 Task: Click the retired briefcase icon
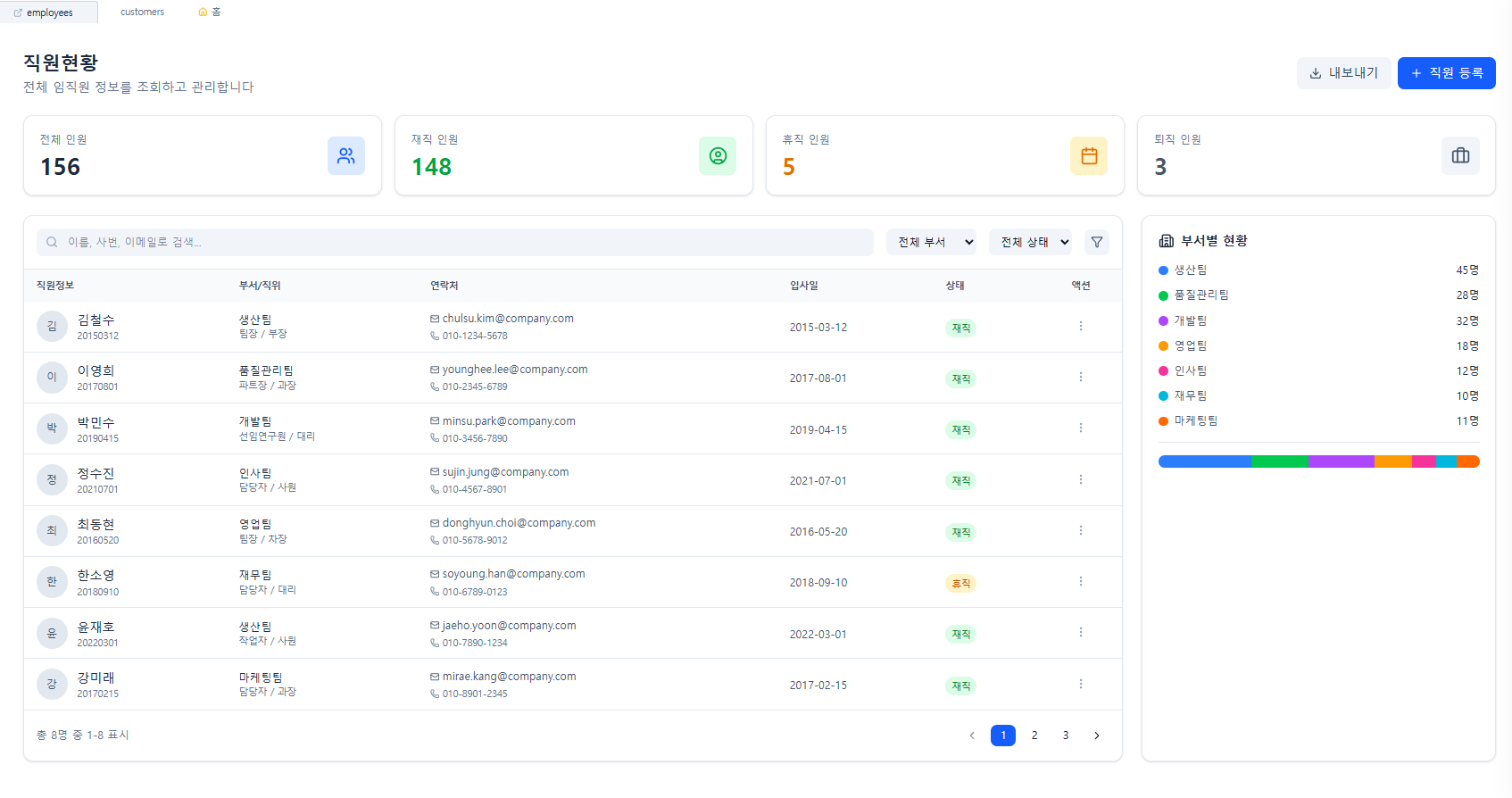[1459, 156]
